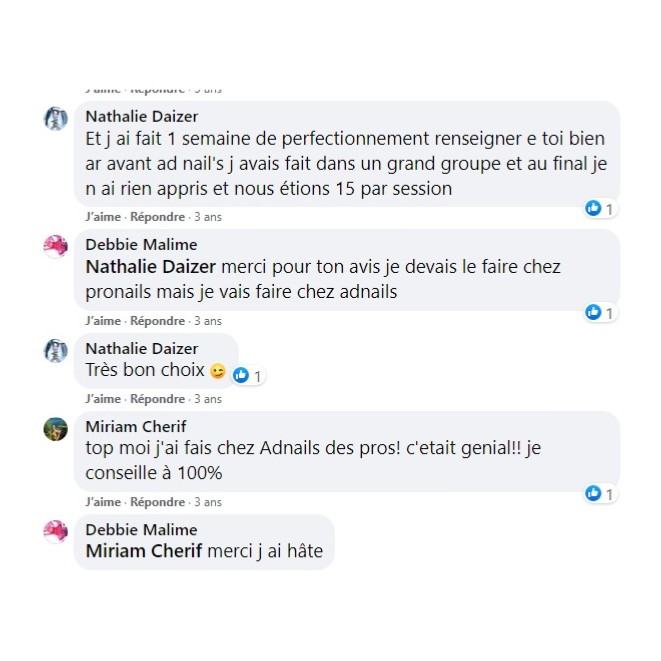Viewport: 661px width, 661px height.
Task: Open Miriam Cherif's profile picture
Action: pos(56,428)
